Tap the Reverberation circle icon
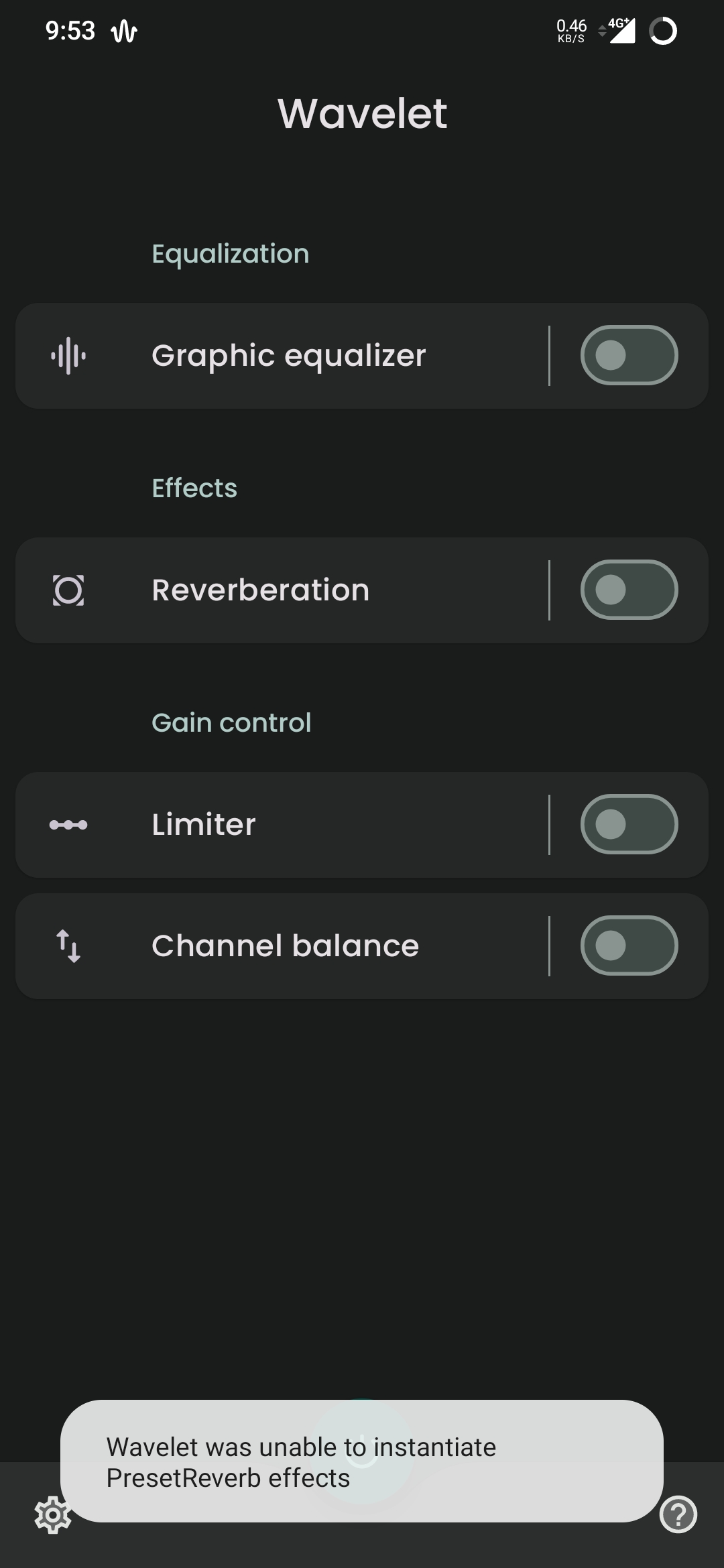The width and height of the screenshot is (724, 1568). coord(68,590)
